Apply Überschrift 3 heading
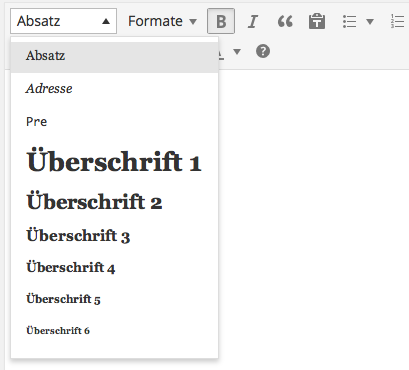Viewport: 409px width, 370px height. [x=114, y=236]
